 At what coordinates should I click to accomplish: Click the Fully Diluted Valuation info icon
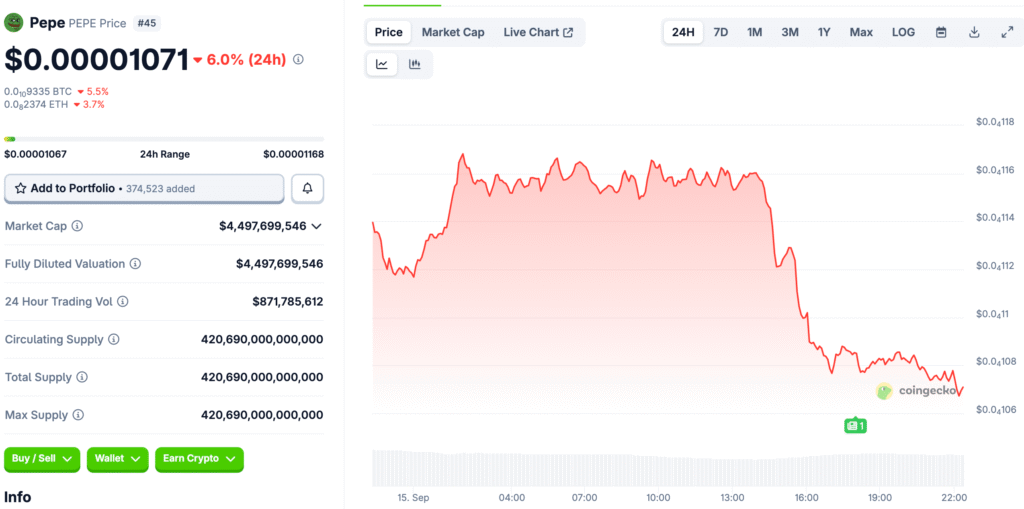click(135, 264)
